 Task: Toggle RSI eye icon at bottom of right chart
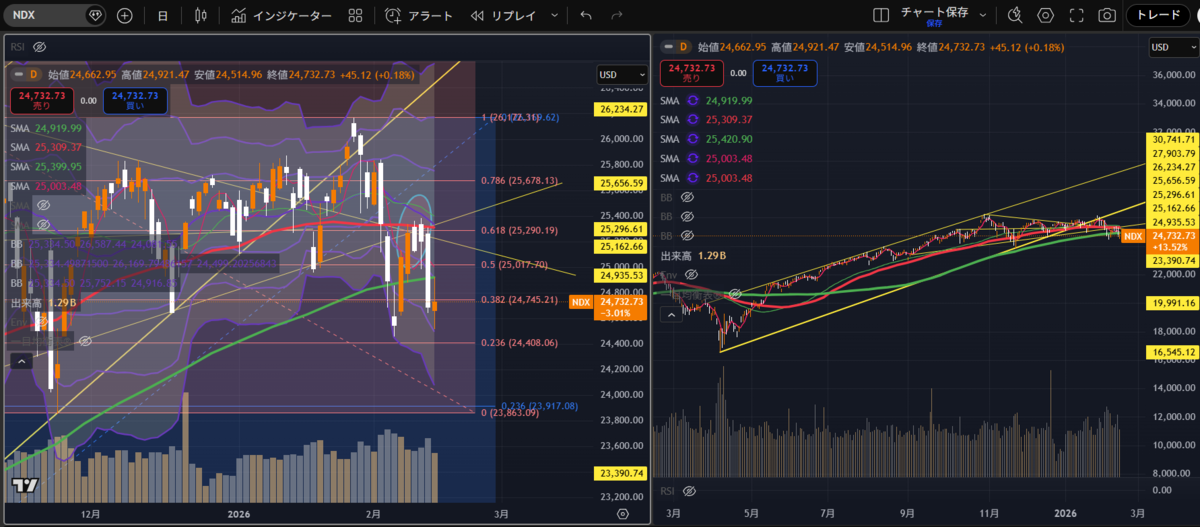pos(691,491)
